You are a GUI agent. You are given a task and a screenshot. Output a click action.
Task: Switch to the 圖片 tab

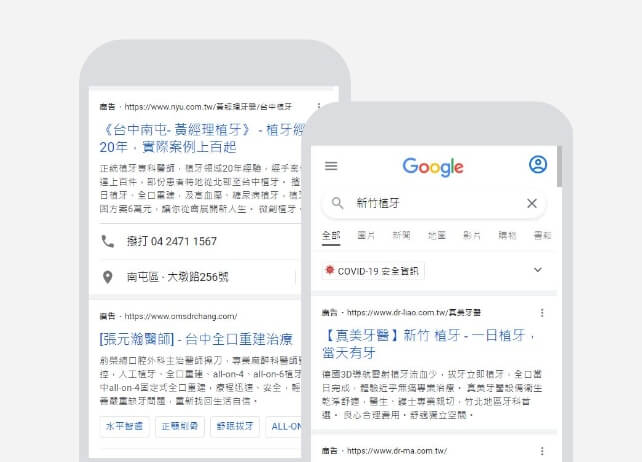tap(366, 236)
